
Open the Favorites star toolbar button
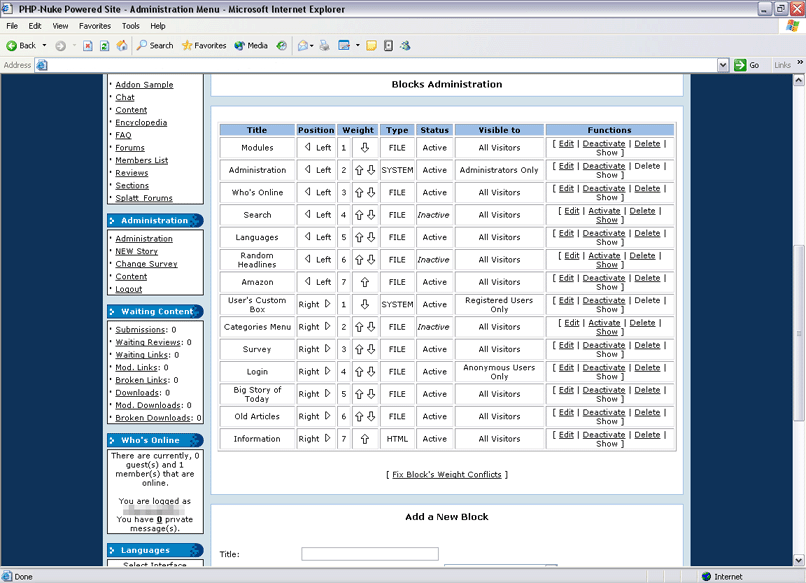click(x=204, y=45)
